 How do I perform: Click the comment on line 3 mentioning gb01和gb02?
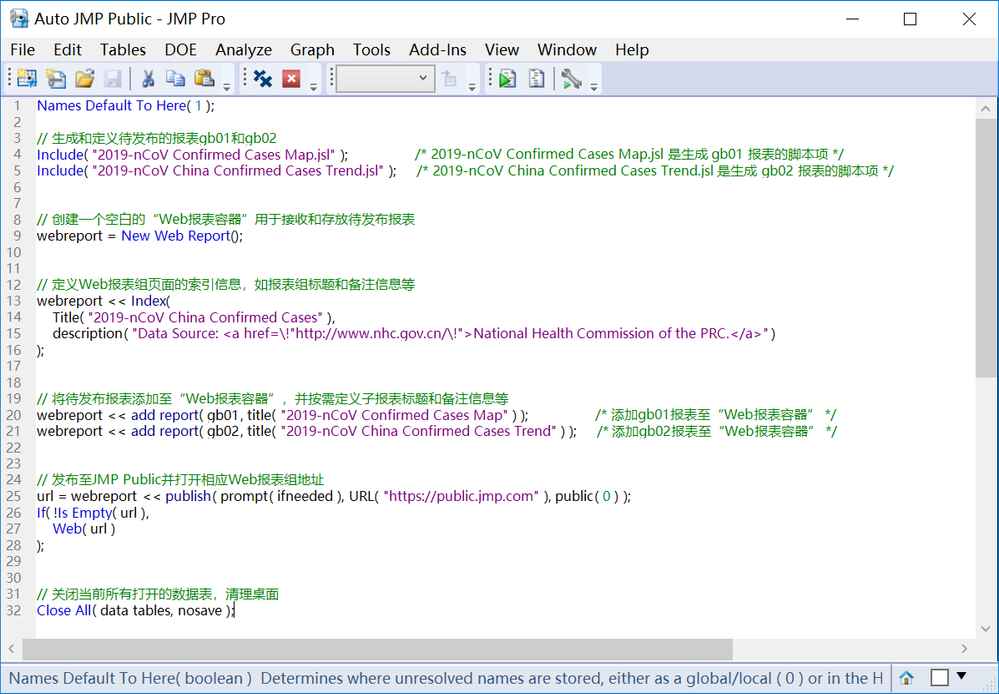click(157, 138)
